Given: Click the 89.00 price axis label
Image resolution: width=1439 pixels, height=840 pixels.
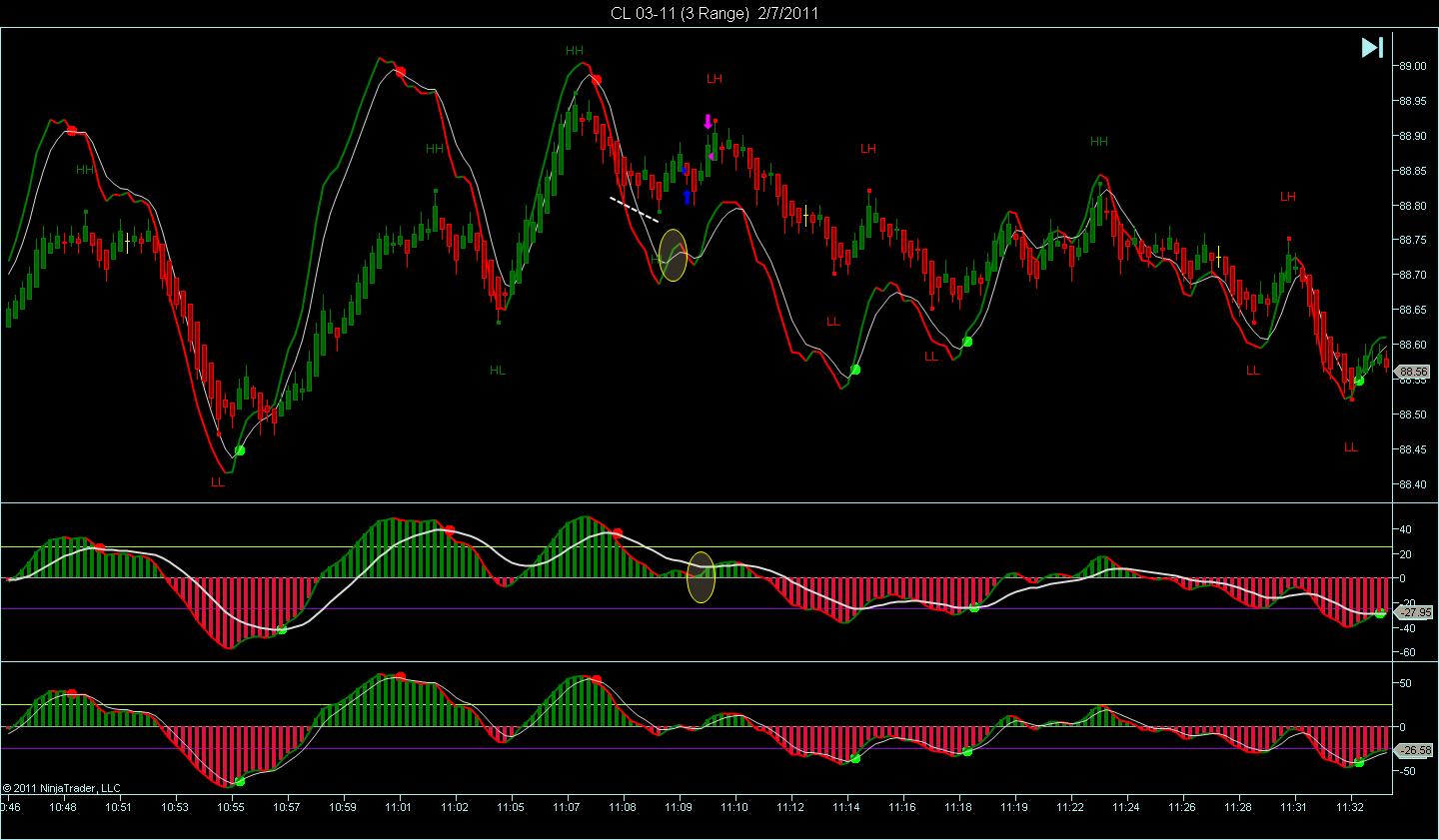Looking at the screenshot, I should [x=1412, y=66].
